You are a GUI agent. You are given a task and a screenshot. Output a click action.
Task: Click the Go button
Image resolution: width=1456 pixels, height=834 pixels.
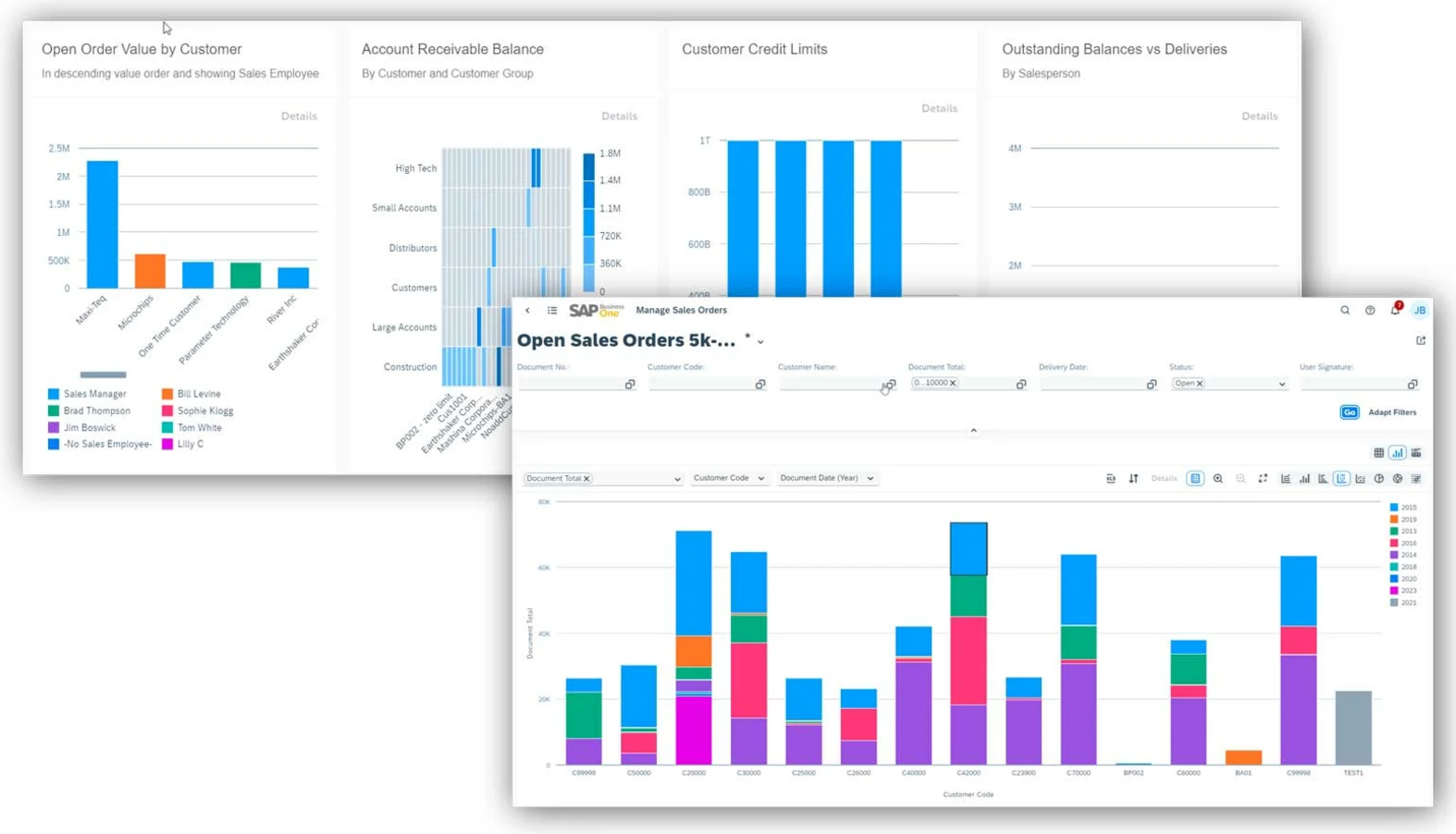tap(1349, 412)
